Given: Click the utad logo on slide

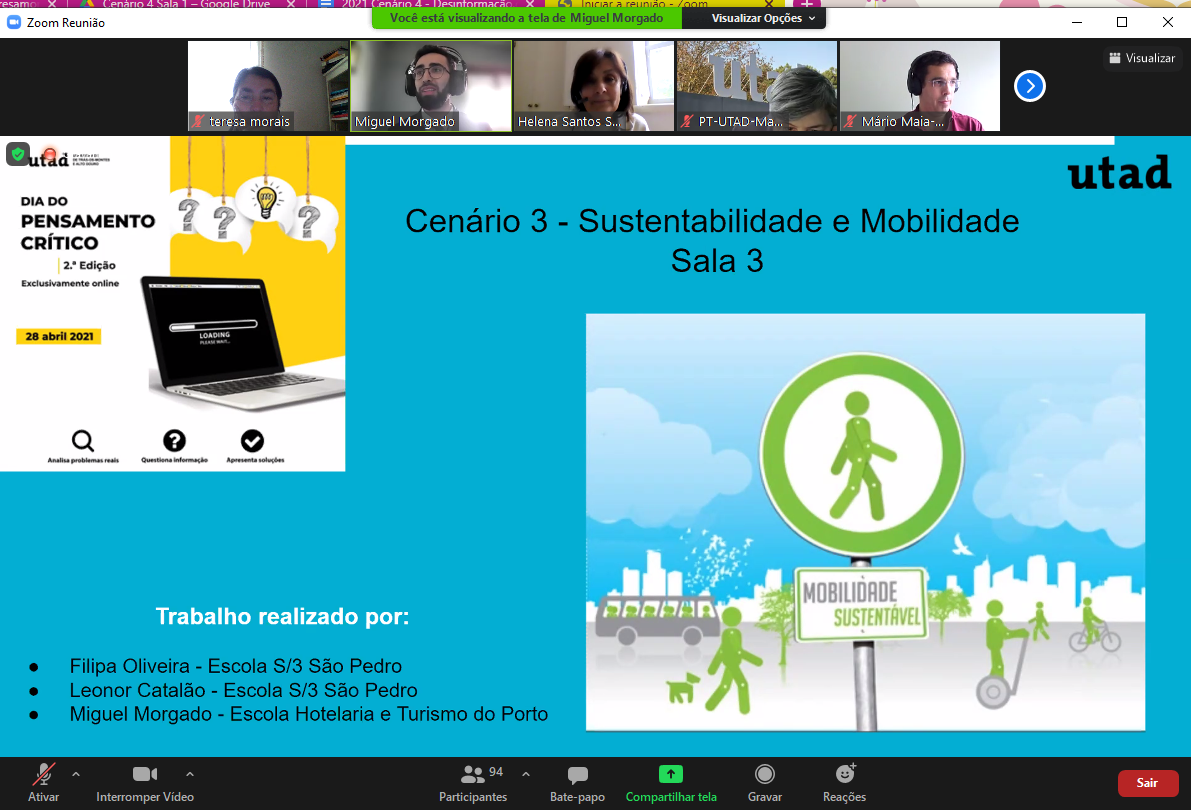Looking at the screenshot, I should click(x=1120, y=173).
